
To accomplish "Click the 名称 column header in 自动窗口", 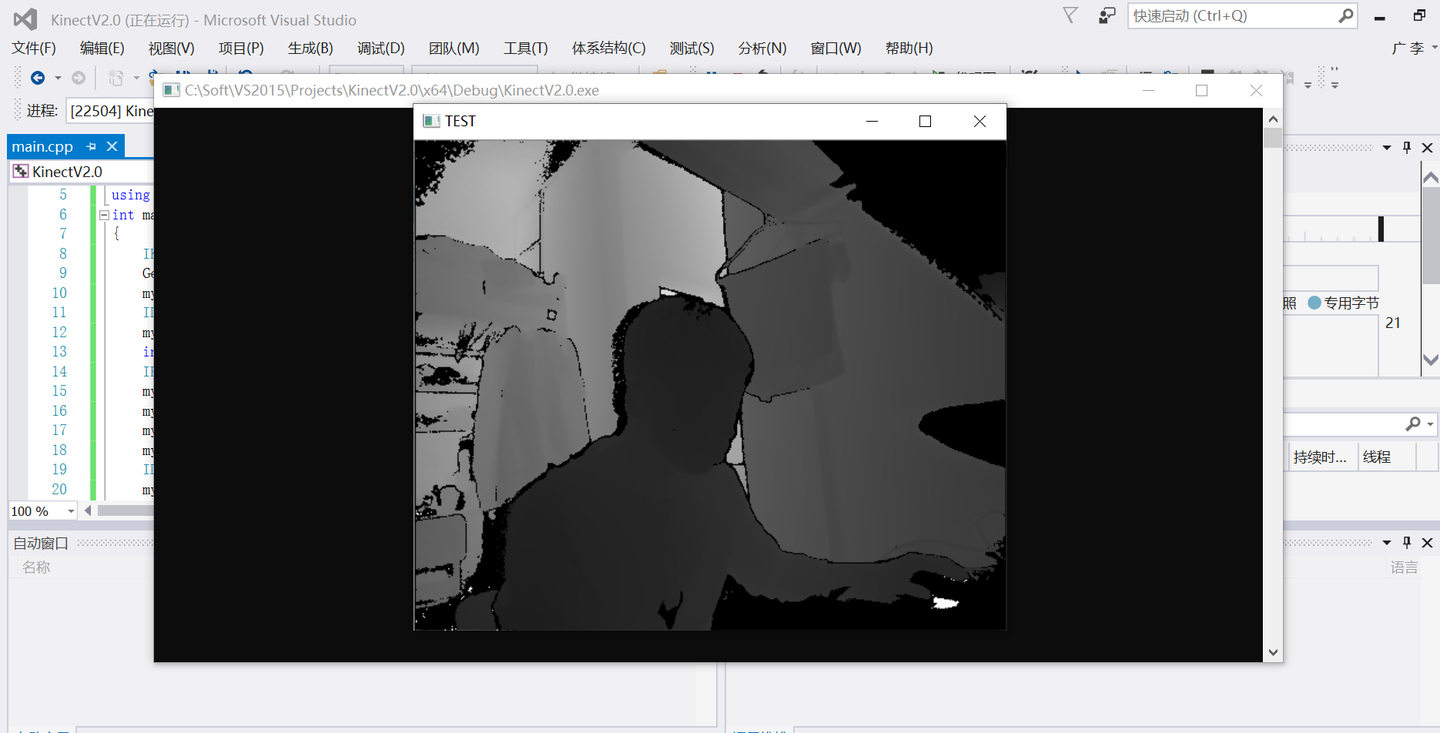I will [x=35, y=566].
